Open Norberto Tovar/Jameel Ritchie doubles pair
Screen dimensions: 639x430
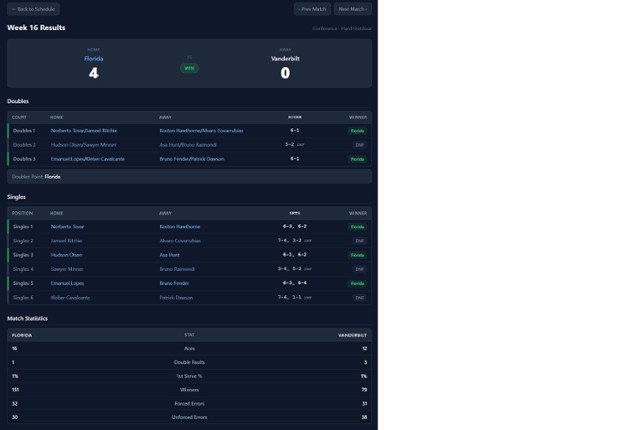tap(83, 130)
